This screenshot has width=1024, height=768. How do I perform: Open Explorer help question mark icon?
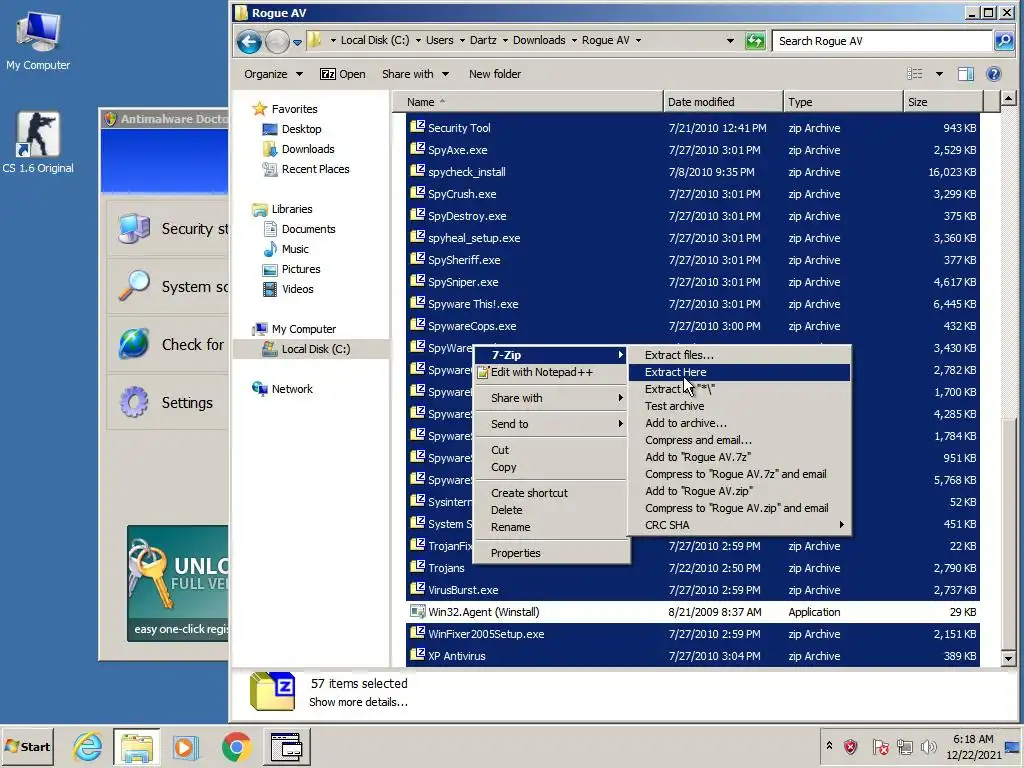click(993, 74)
